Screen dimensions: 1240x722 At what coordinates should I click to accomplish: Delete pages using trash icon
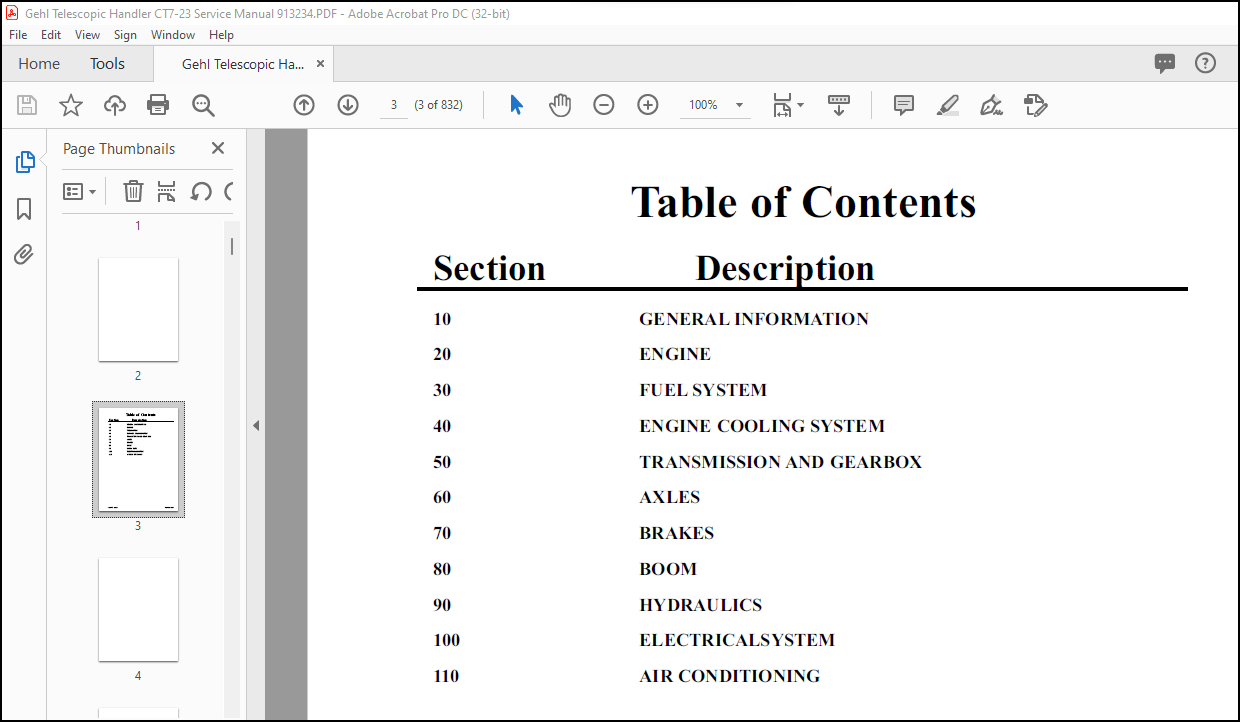pyautogui.click(x=133, y=191)
